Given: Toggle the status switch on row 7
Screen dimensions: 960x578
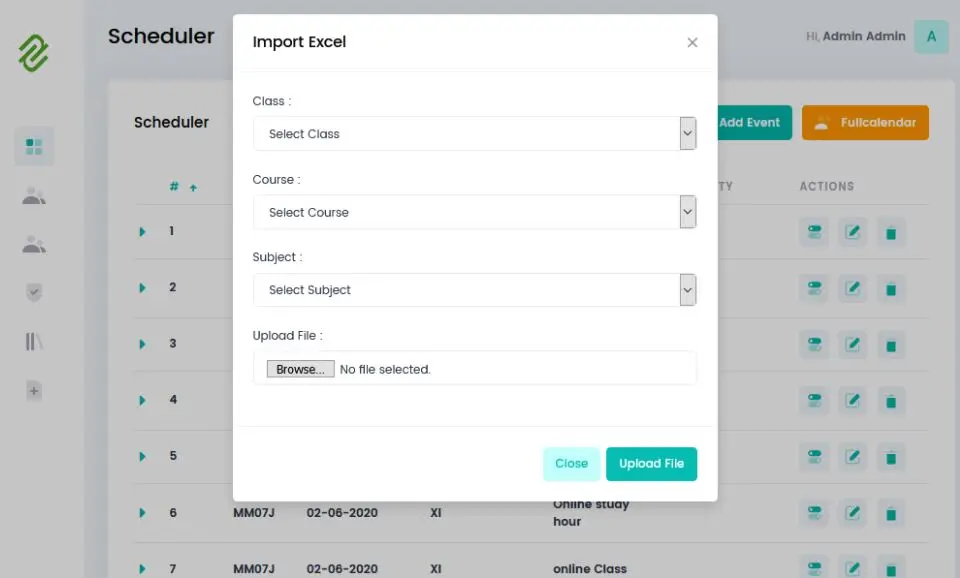Looking at the screenshot, I should point(814,567).
